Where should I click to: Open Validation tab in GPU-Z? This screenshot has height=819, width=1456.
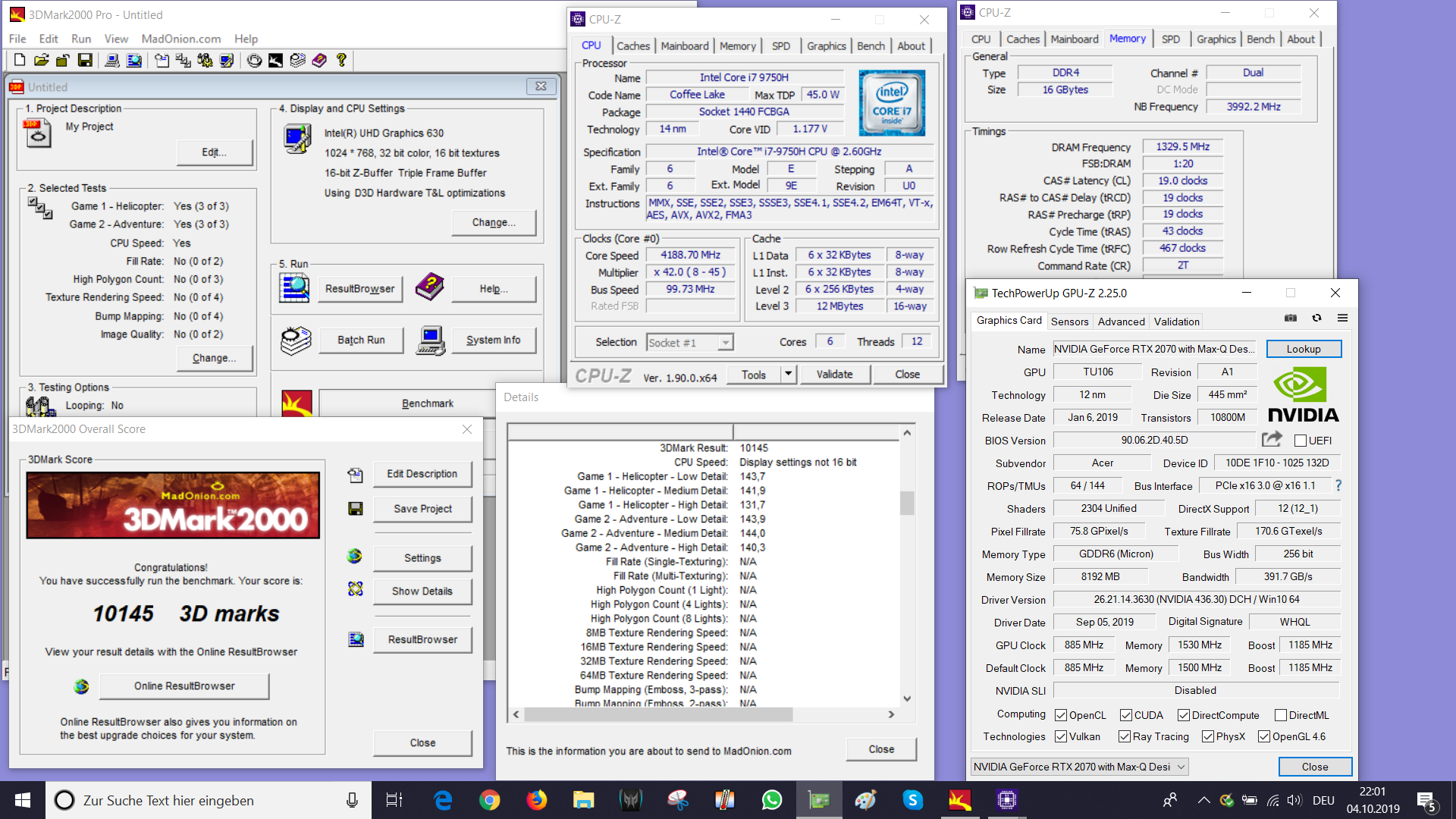pyautogui.click(x=1176, y=322)
